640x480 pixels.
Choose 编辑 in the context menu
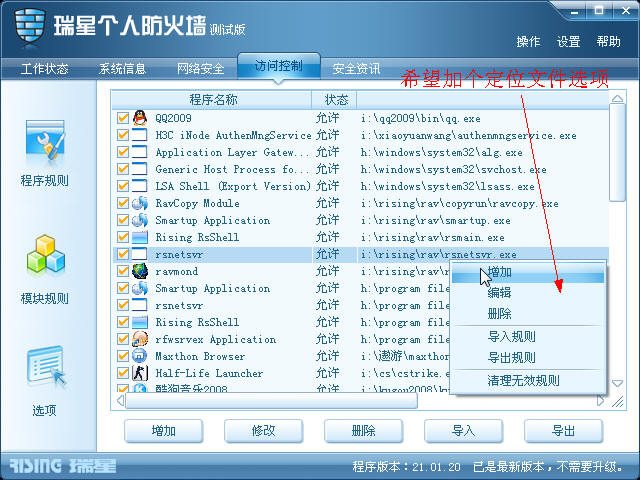(528, 293)
